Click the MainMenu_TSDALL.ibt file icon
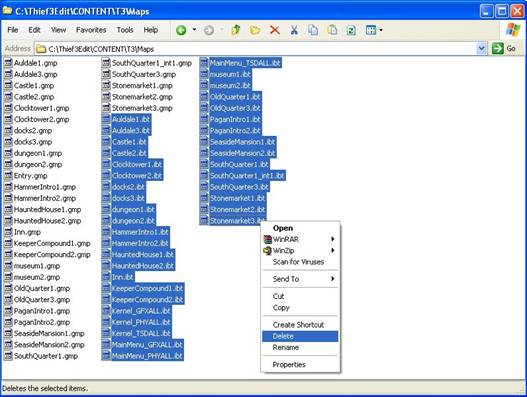Viewport: 527px width, 397px height. click(204, 63)
